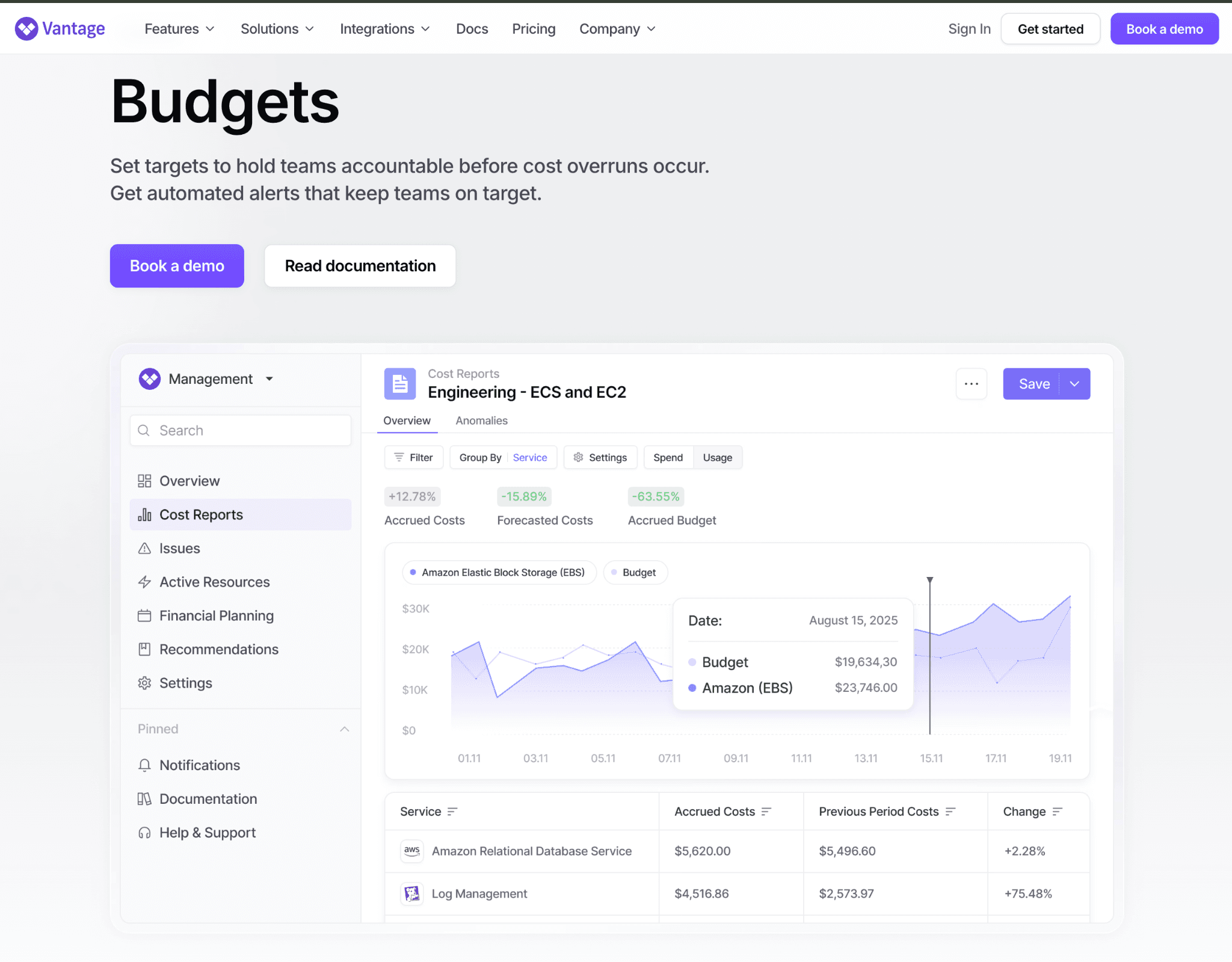Open the Pricing nav item
This screenshot has height=962, width=1232.
click(534, 29)
